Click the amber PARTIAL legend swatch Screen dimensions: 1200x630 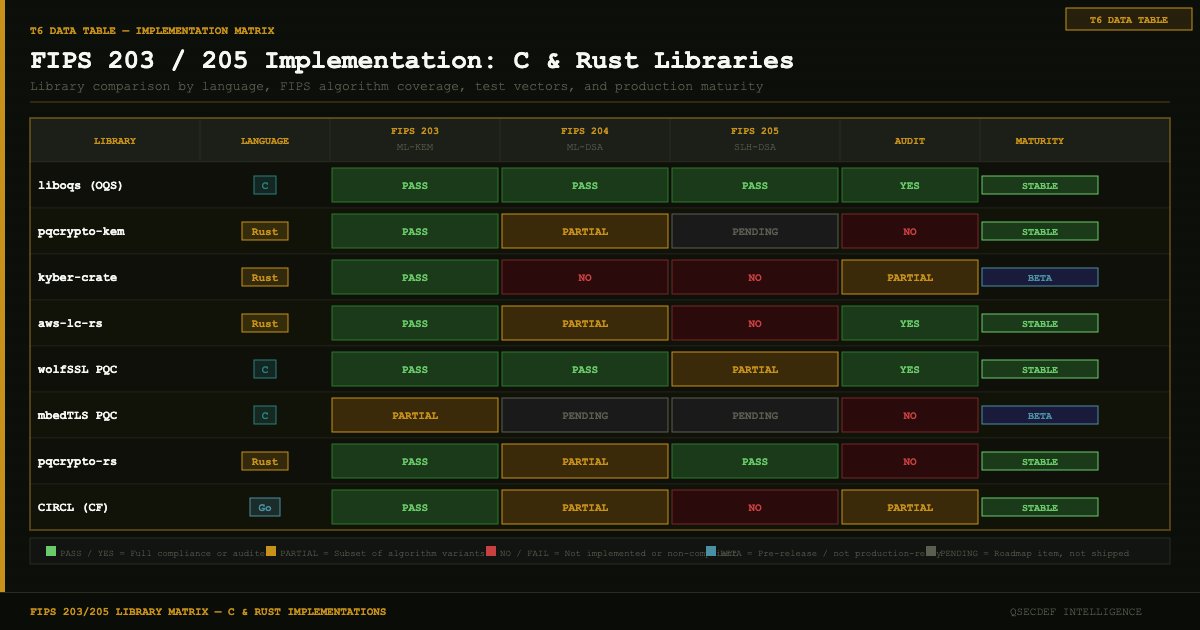coord(271,551)
